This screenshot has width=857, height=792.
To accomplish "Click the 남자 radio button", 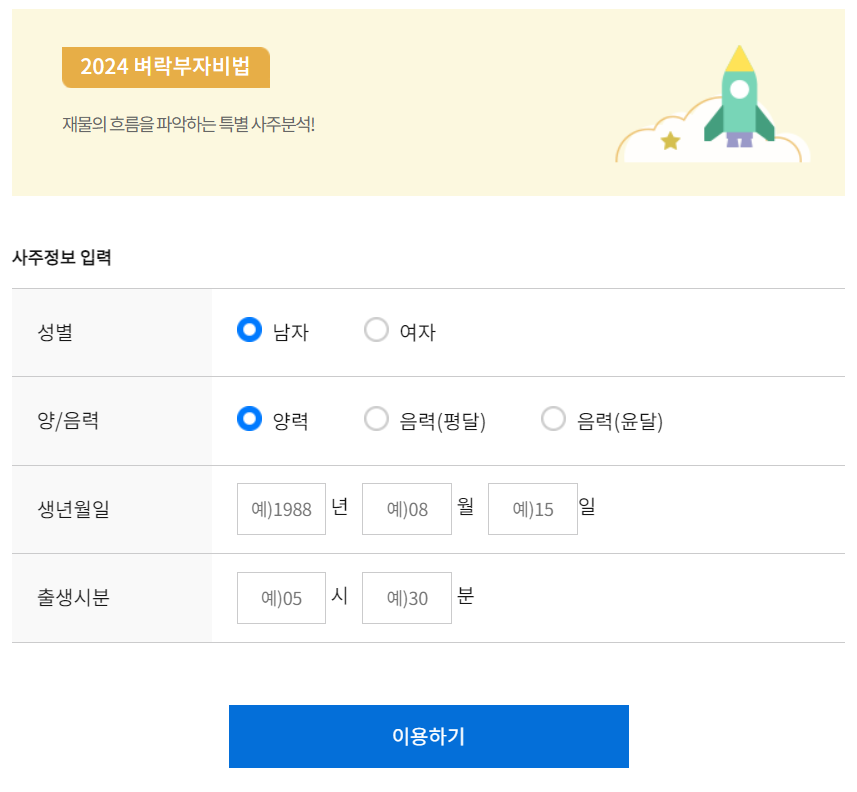I will [x=248, y=329].
